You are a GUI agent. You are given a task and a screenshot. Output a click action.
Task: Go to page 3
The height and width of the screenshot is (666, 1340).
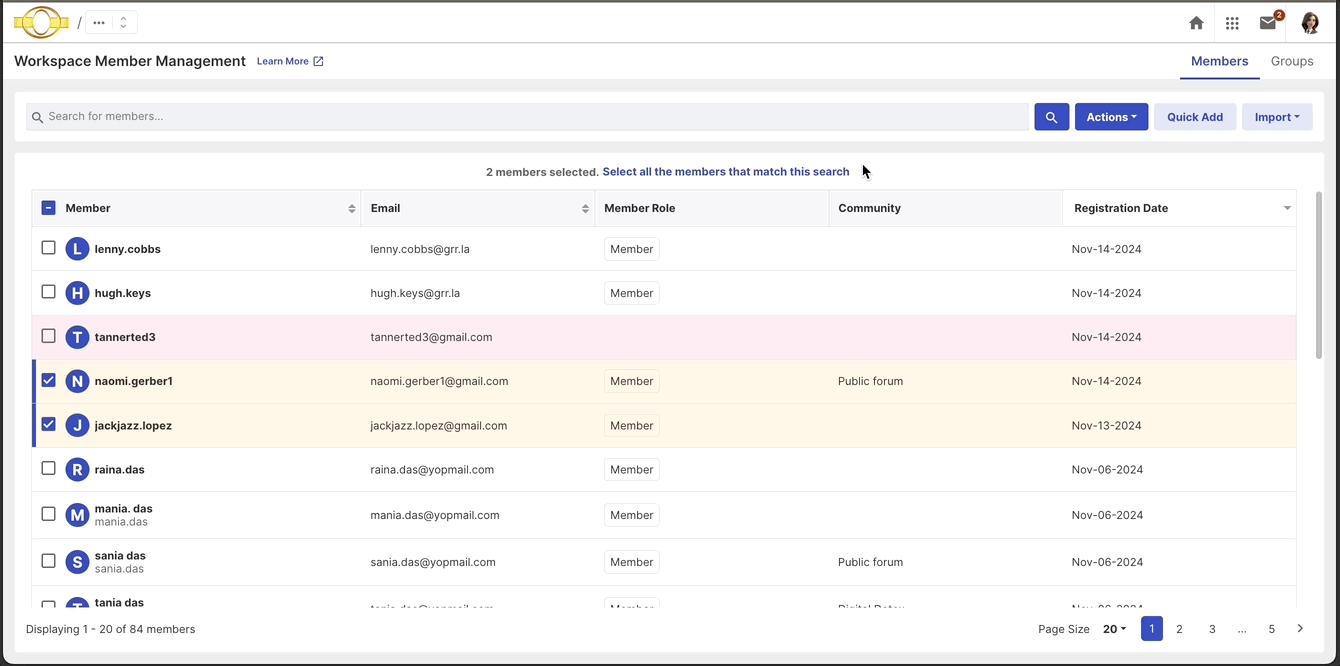pos(1212,629)
